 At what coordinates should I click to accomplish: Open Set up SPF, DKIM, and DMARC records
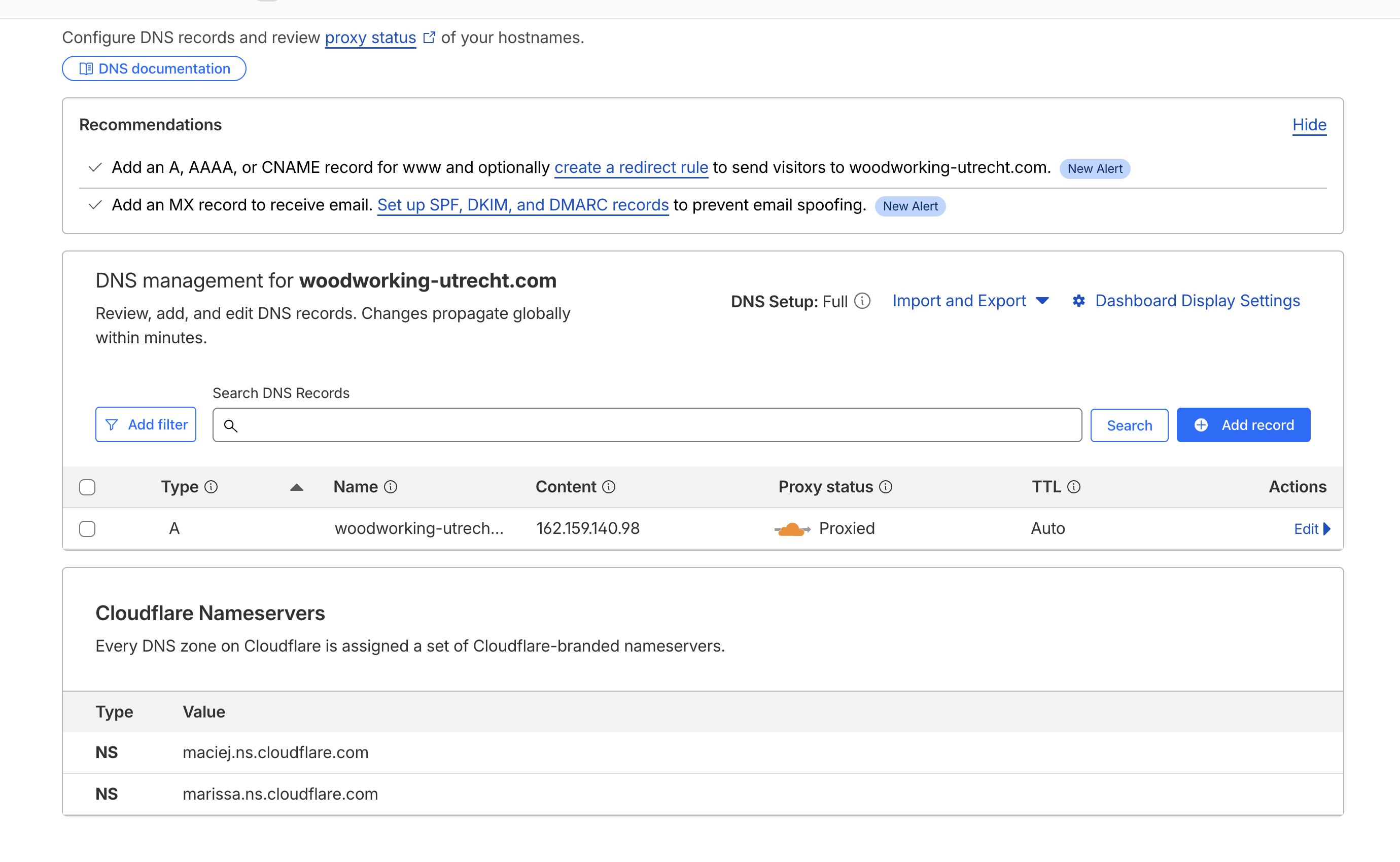[523, 205]
